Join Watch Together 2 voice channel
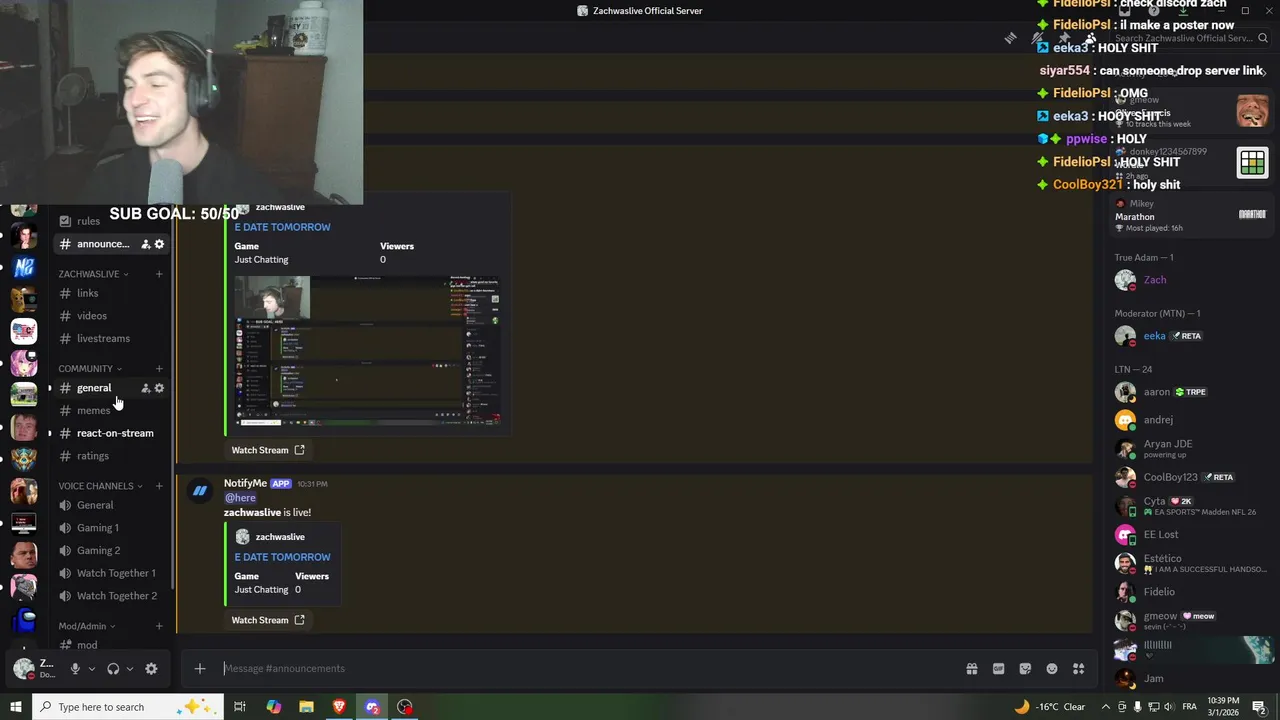Image resolution: width=1280 pixels, height=720 pixels. [110, 596]
